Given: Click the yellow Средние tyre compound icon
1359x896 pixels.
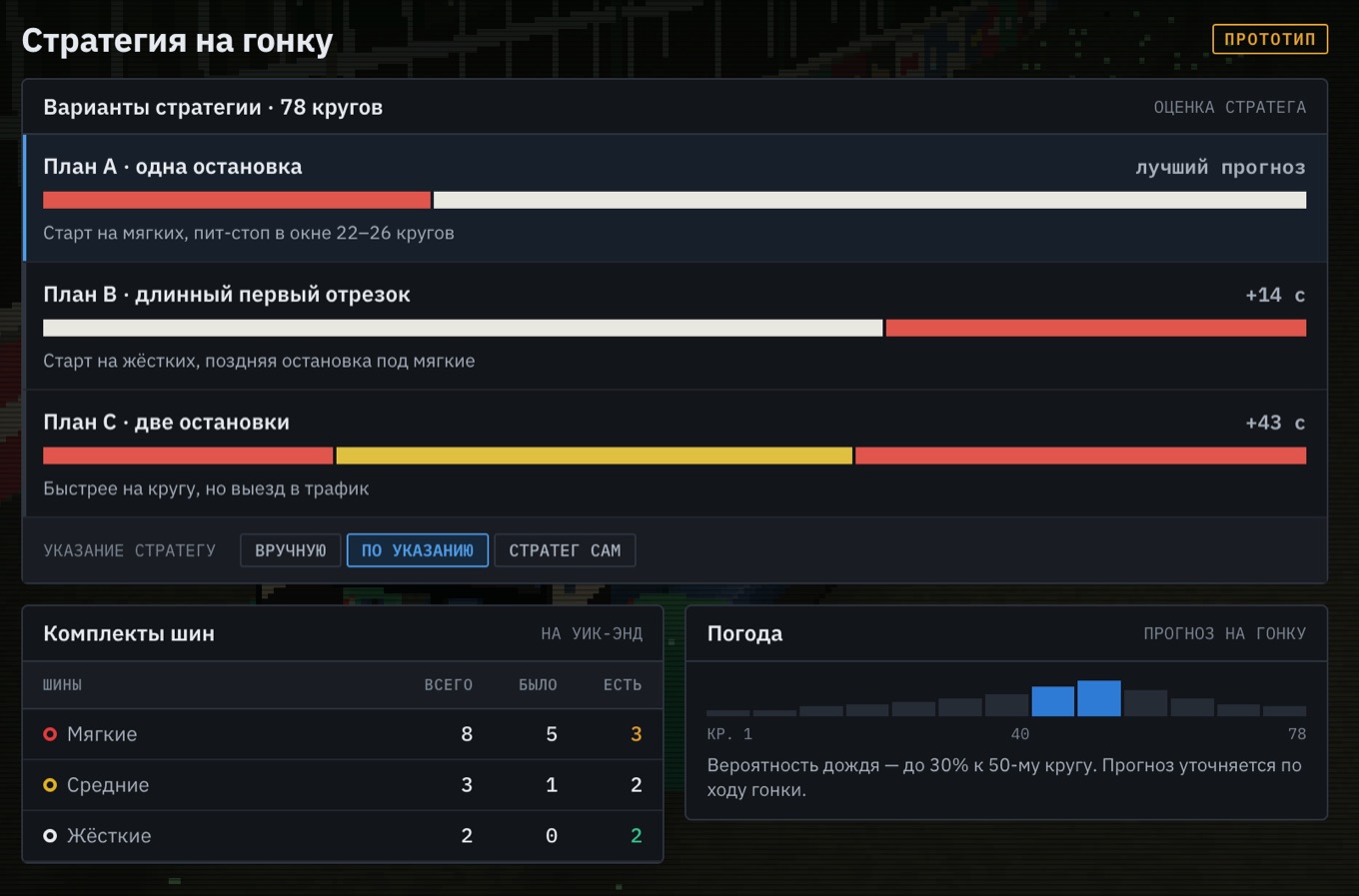Looking at the screenshot, I should coord(50,785).
